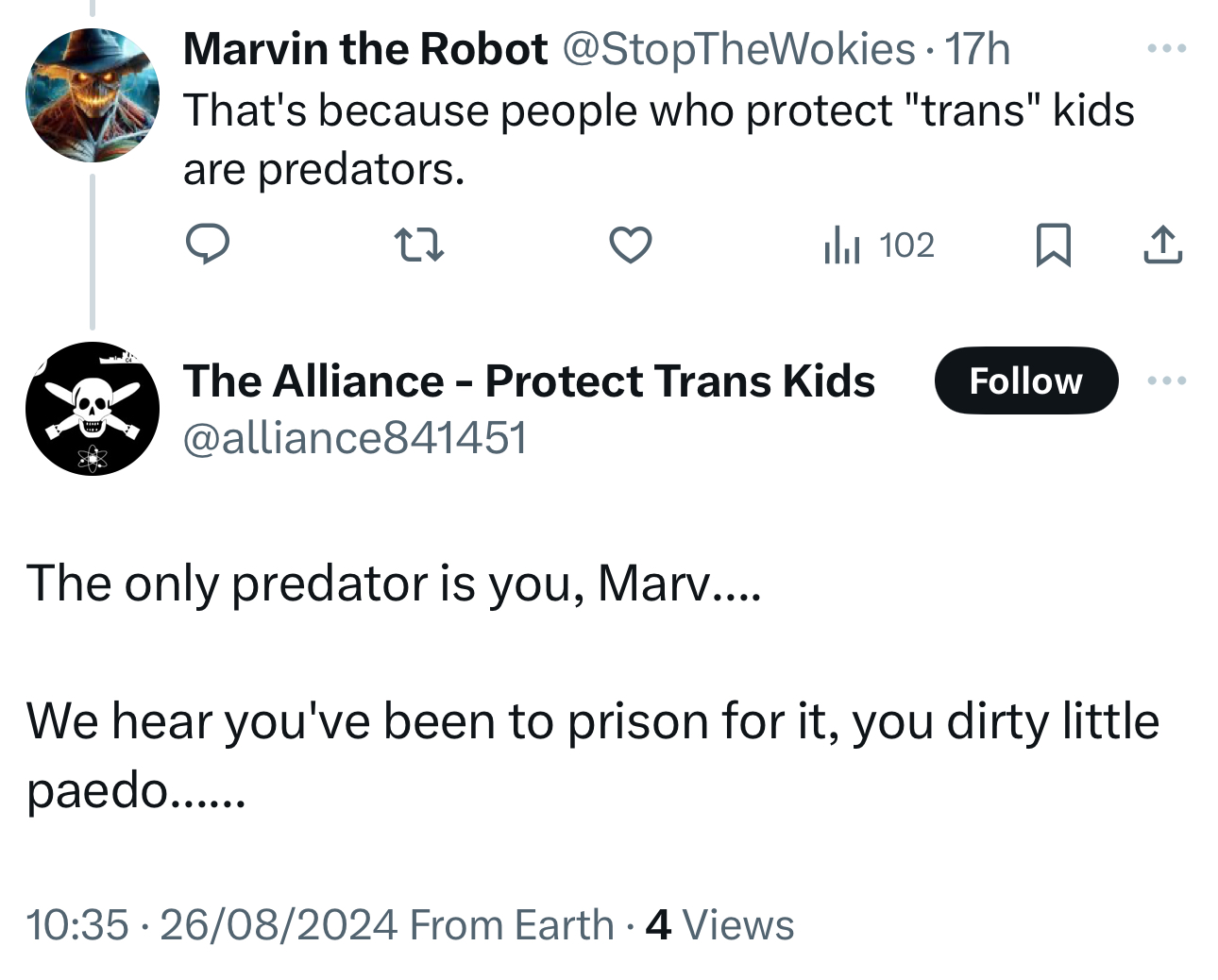Screen dimensions: 1218x980
Task: Click the Marvin the Robot display name
Action: coord(365,49)
